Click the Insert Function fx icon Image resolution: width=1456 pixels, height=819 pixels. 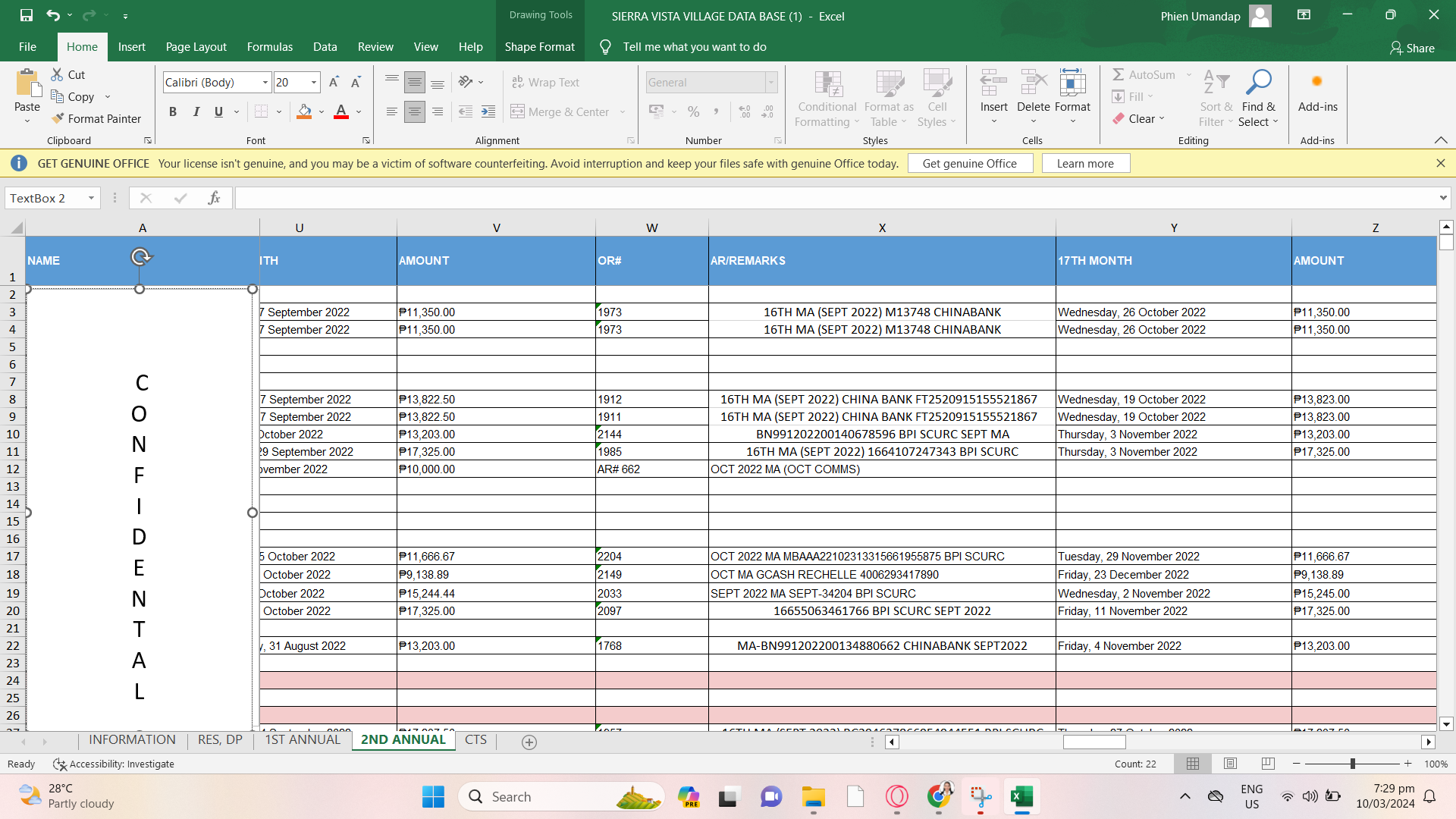tap(215, 198)
